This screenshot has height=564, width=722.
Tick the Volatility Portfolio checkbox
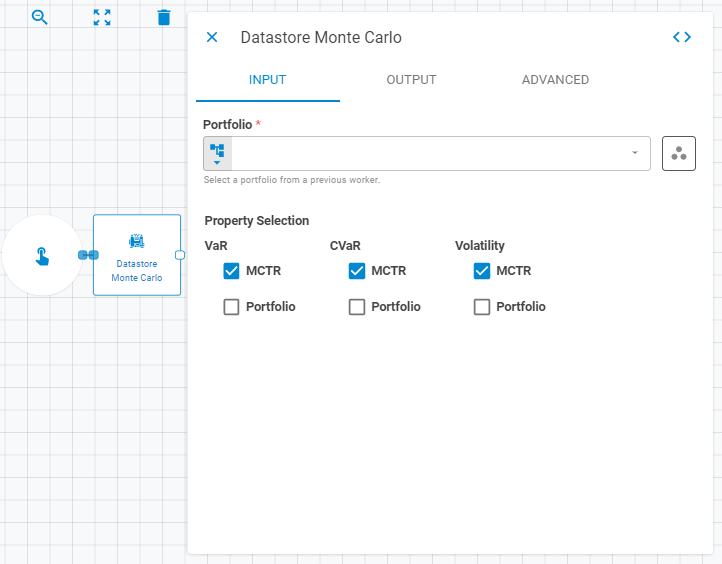[482, 307]
